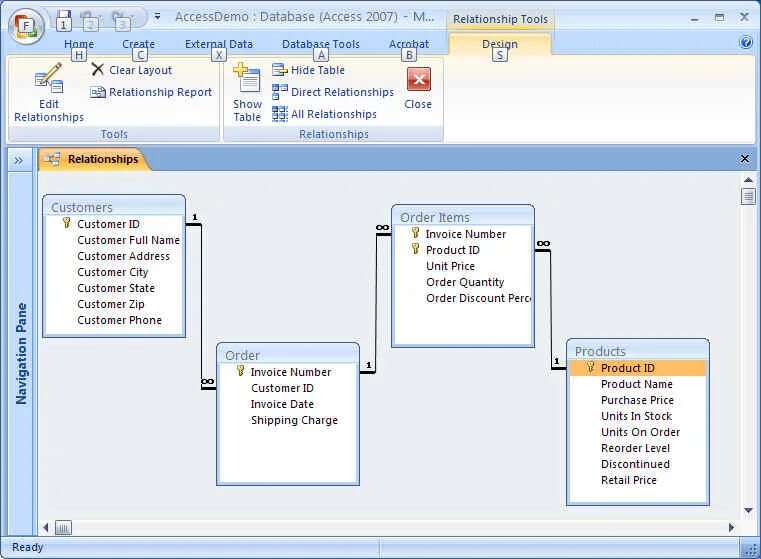Click the All Relationships label
The width and height of the screenshot is (761, 559).
pos(334,114)
